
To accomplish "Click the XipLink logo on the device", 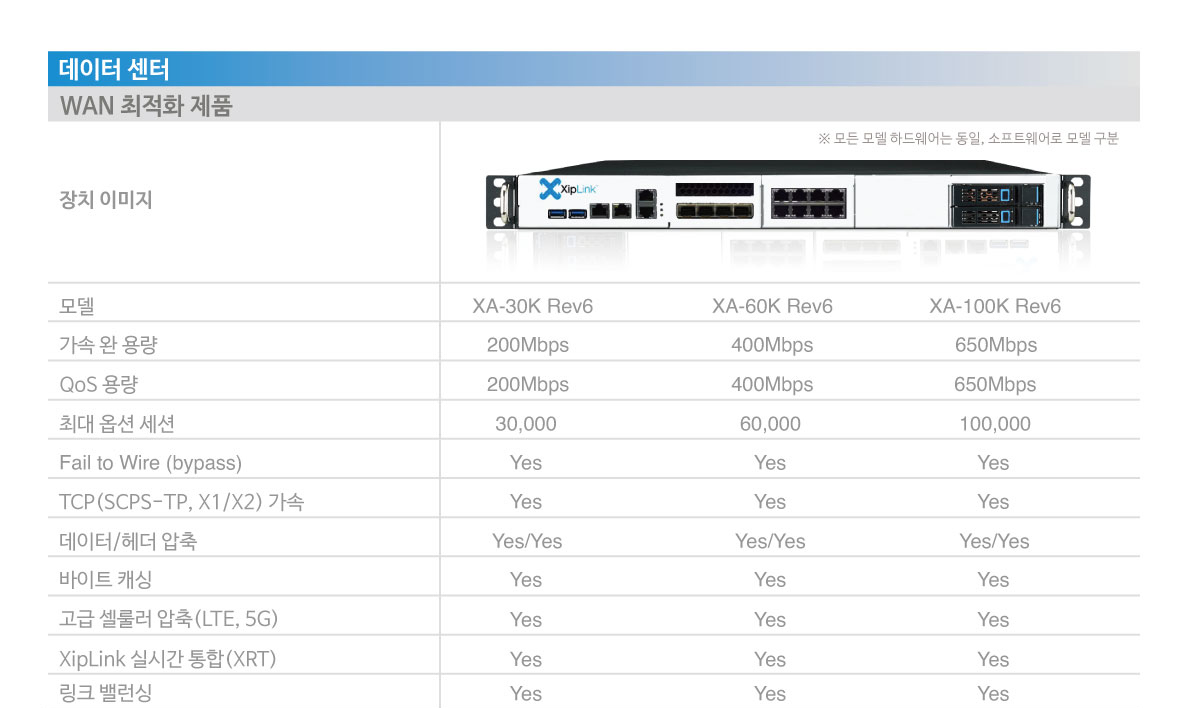I will pos(568,188).
